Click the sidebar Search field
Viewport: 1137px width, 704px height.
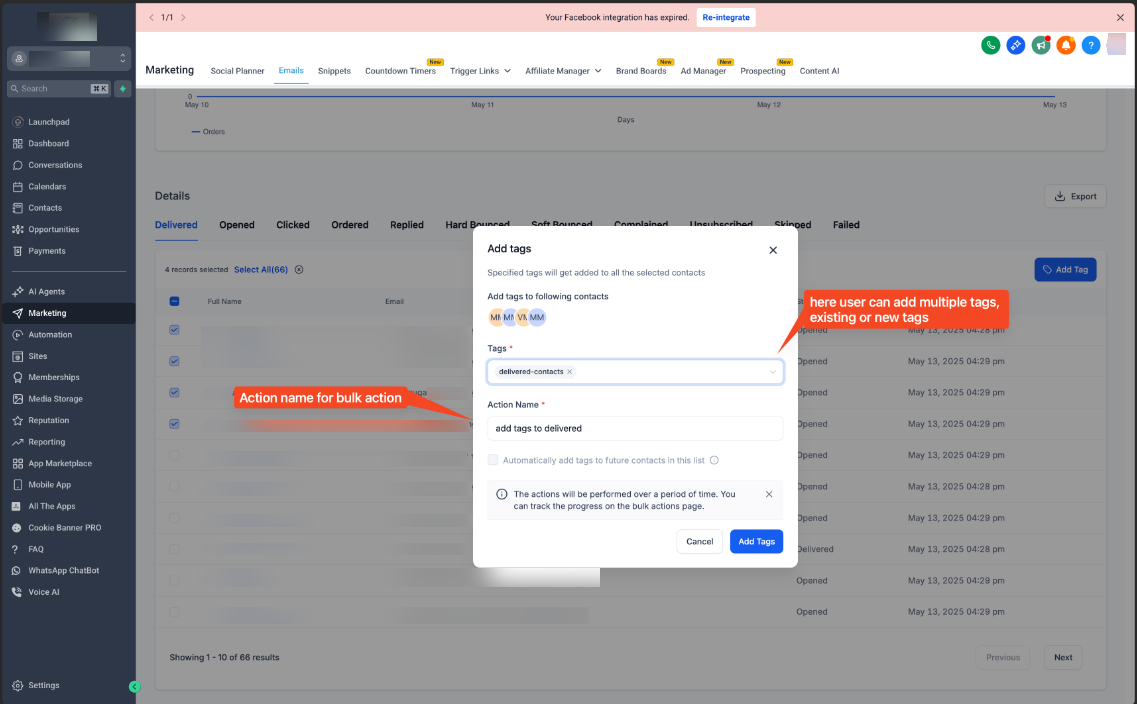click(x=59, y=88)
